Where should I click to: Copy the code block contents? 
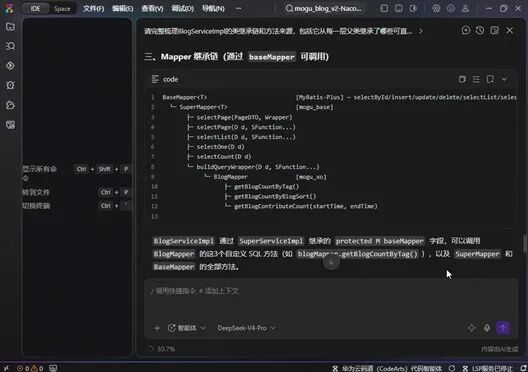tap(462, 79)
